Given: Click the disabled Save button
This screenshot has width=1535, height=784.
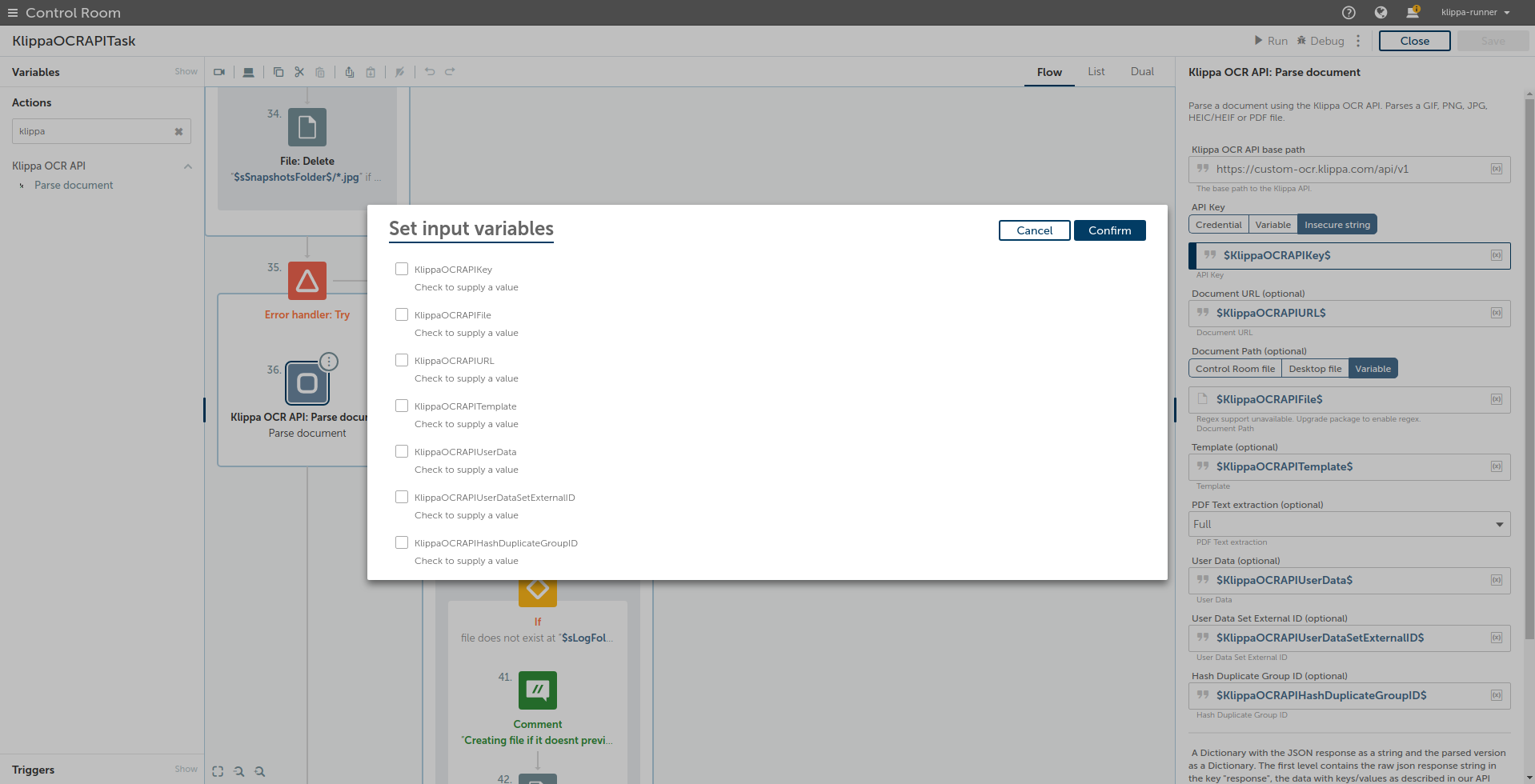Looking at the screenshot, I should 1493,41.
